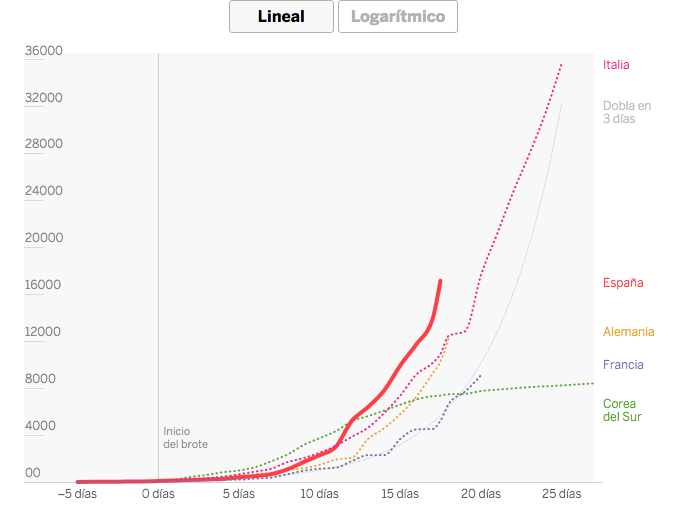Click the '10 días' x-axis label
This screenshot has height=521, width=689.
319,494
